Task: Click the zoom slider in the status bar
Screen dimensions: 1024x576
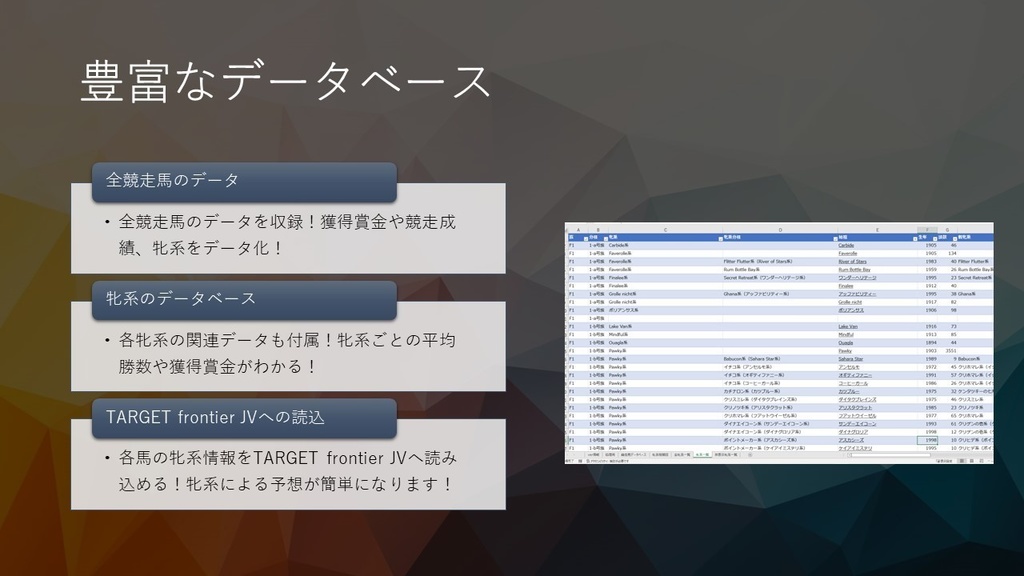Action: [x=991, y=460]
